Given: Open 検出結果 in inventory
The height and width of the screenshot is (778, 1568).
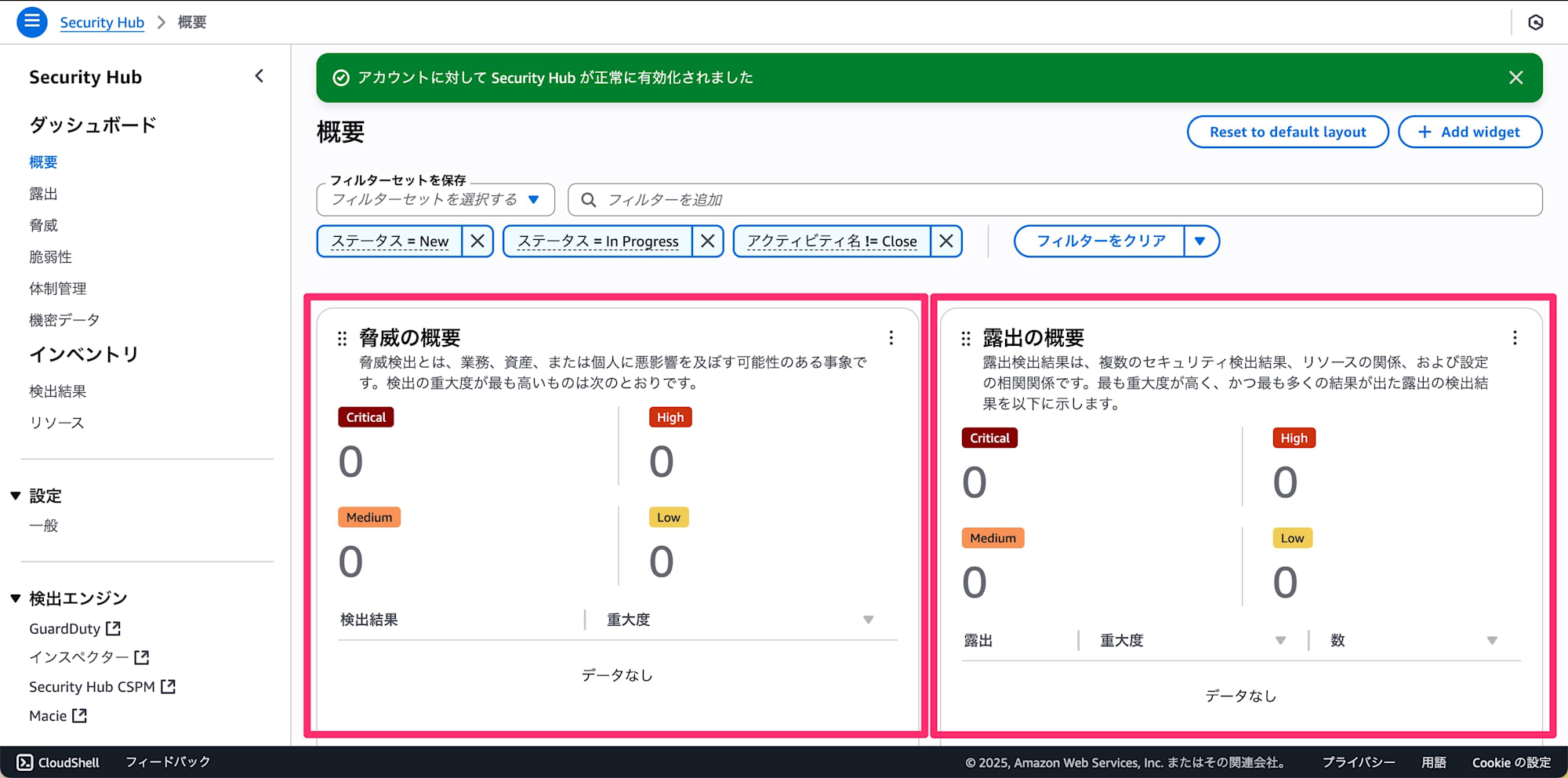Looking at the screenshot, I should tap(57, 391).
